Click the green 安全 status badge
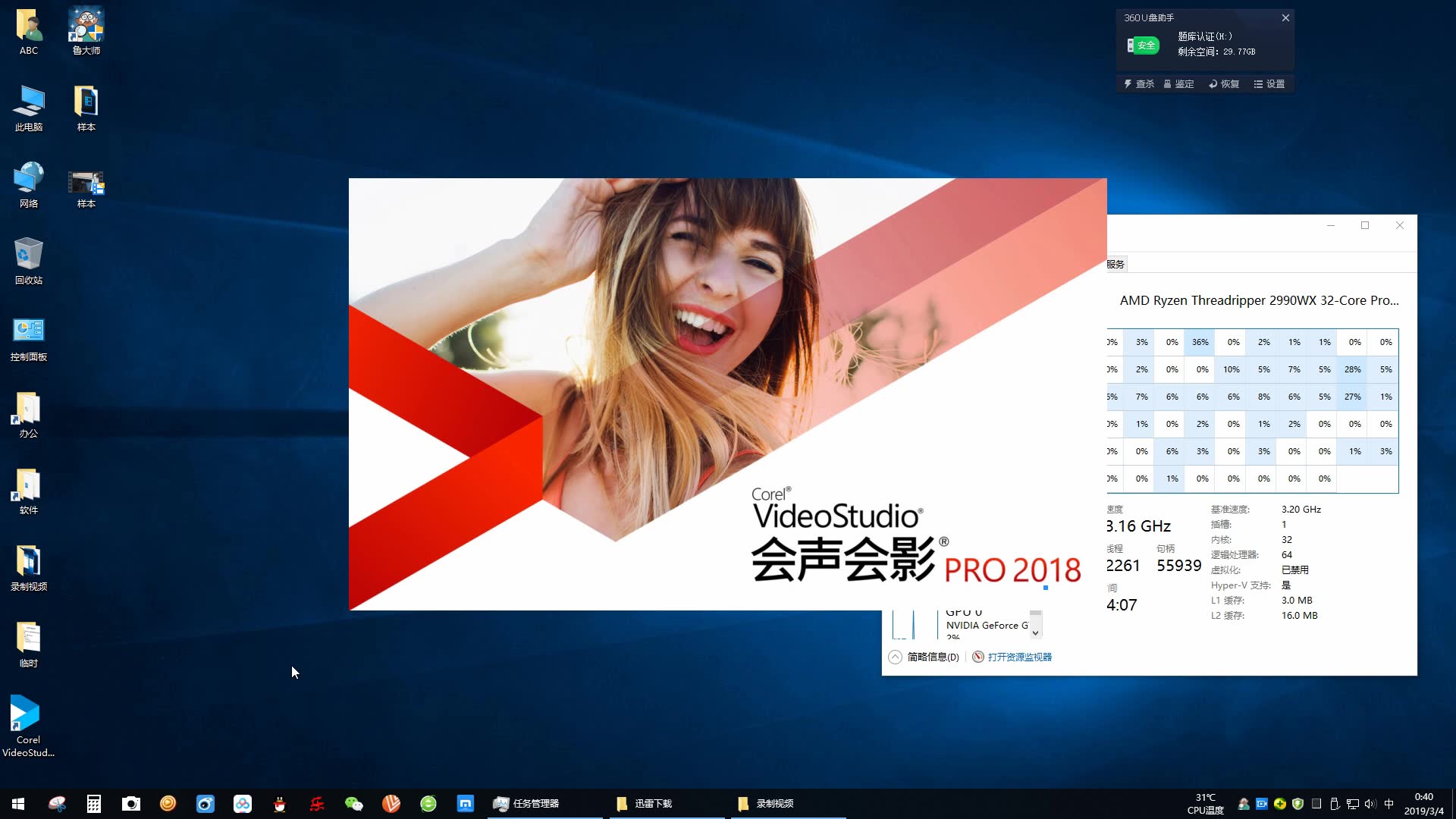Screen dimensions: 1456x819 tap(1144, 45)
